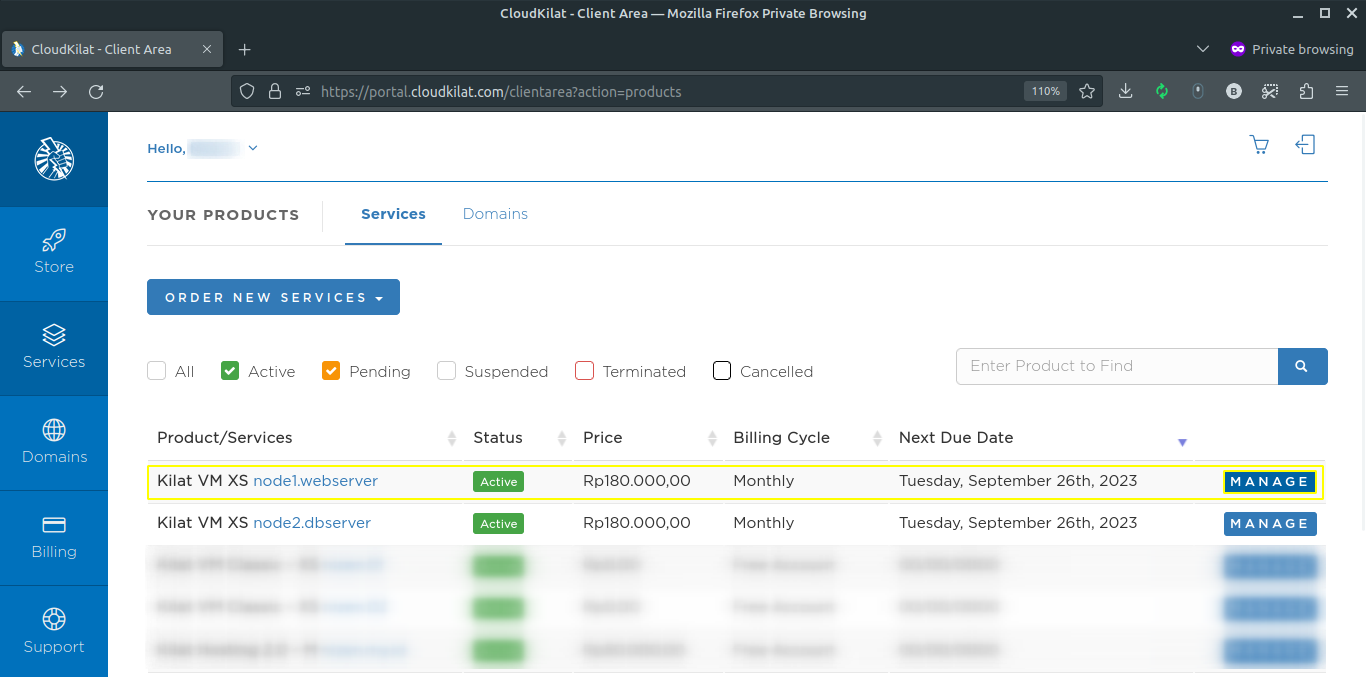Screen dimensions: 1366x677
Task: Click Manage for node2.dbserver
Action: (x=1269, y=524)
